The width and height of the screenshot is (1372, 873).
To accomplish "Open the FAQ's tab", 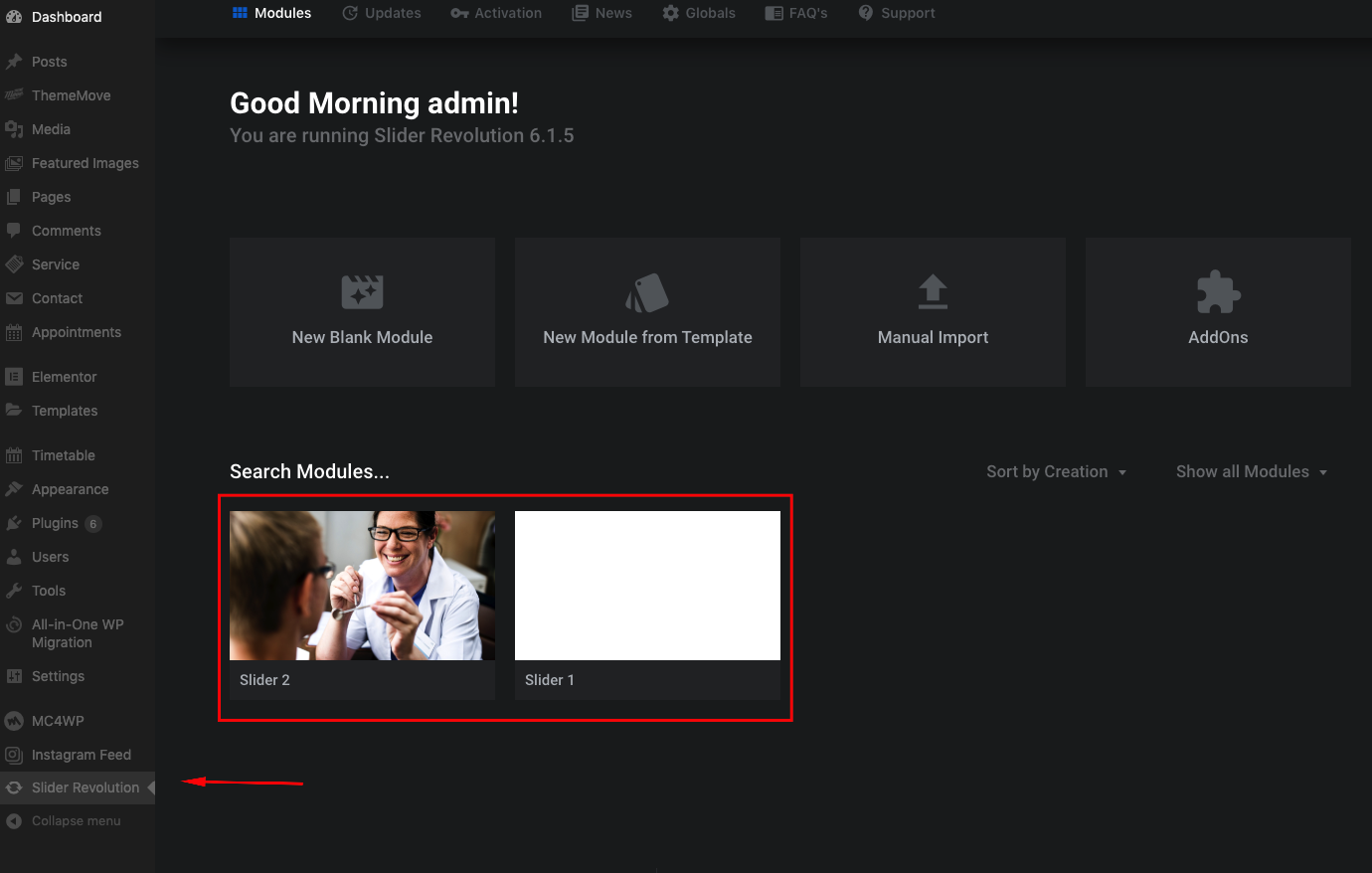I will 796,13.
